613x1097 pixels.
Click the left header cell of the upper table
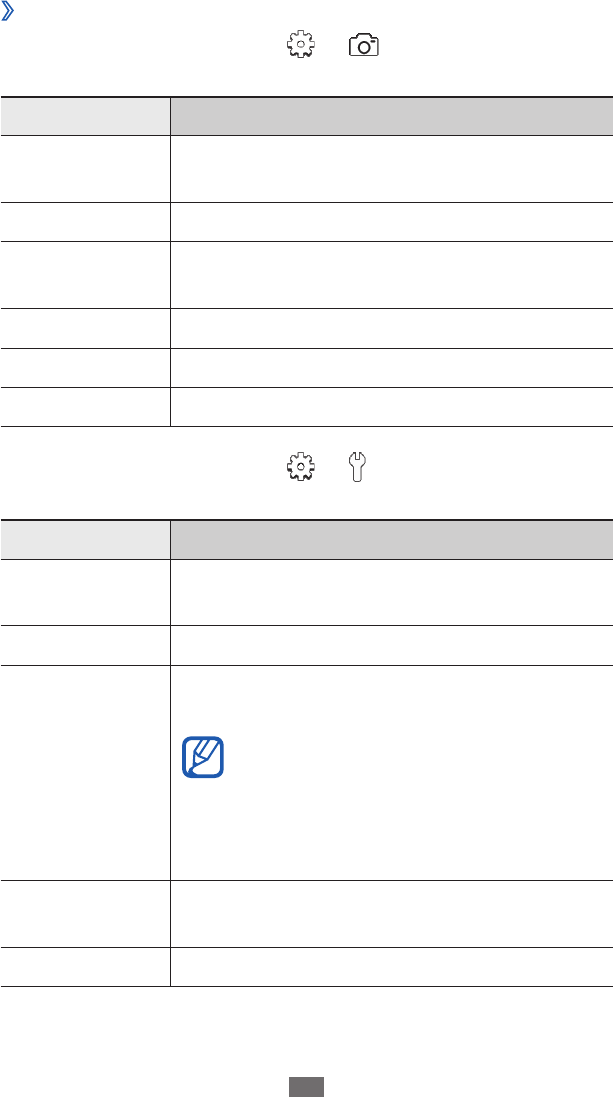coord(85,116)
